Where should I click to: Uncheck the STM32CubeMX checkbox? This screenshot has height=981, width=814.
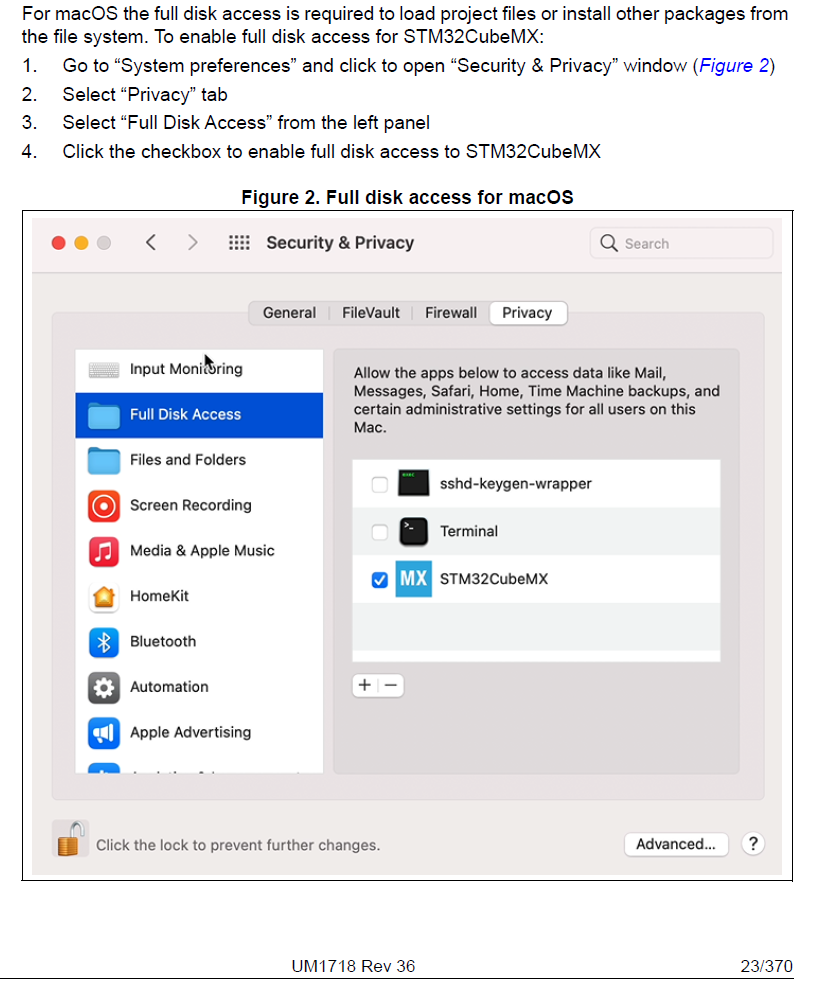pyautogui.click(x=380, y=580)
